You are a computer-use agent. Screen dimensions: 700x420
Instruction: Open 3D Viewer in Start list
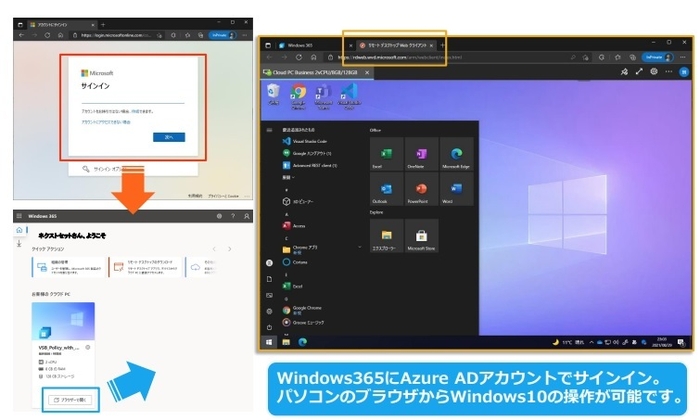pos(298,202)
